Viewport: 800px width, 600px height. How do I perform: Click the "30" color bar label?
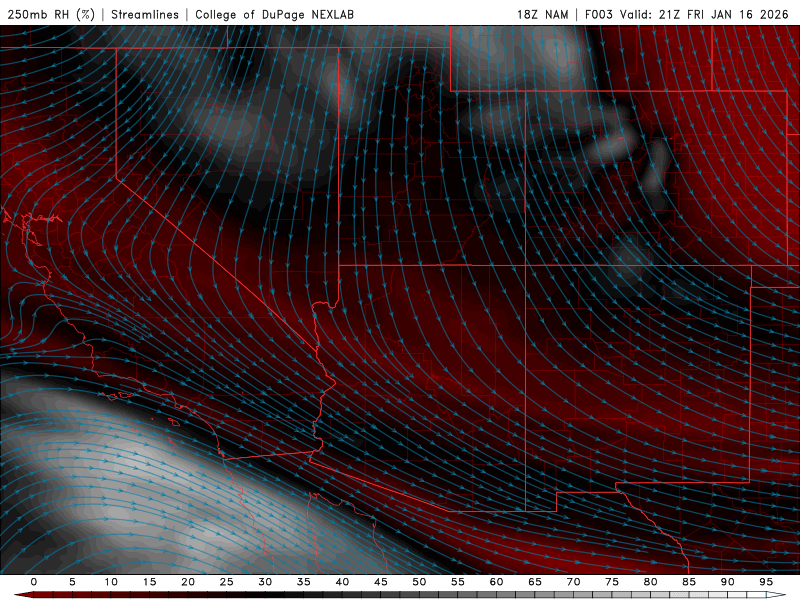coord(265,582)
